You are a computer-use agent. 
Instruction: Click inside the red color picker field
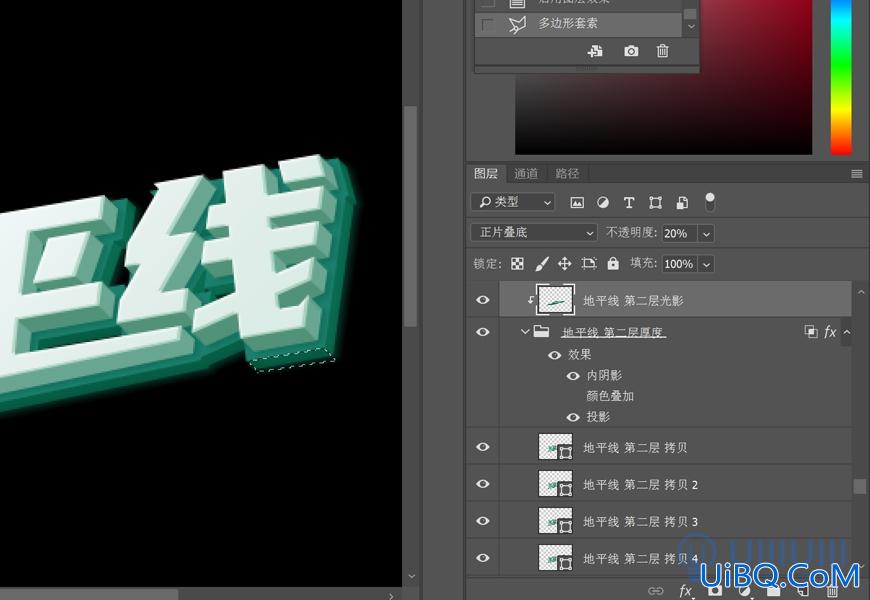click(663, 77)
